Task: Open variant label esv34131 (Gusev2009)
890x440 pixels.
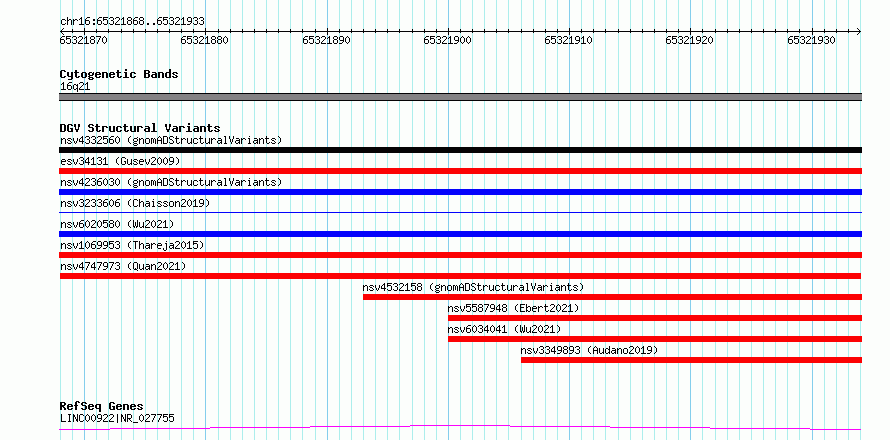Action: (x=120, y=161)
